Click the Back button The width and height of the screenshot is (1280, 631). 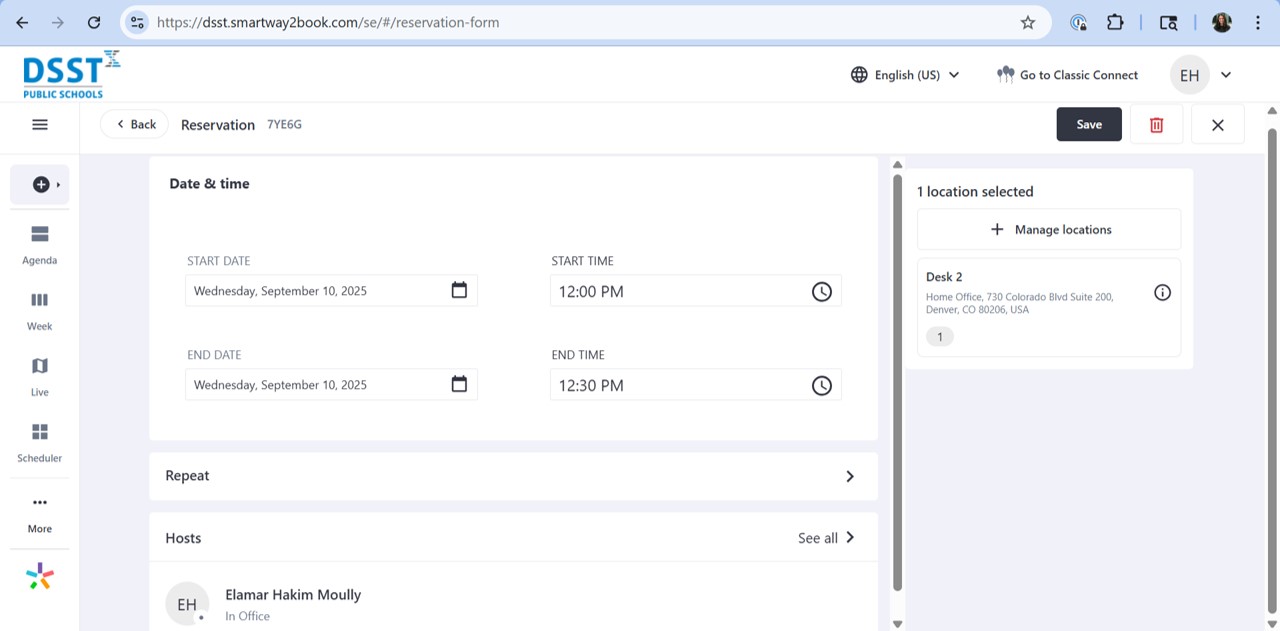click(x=134, y=125)
